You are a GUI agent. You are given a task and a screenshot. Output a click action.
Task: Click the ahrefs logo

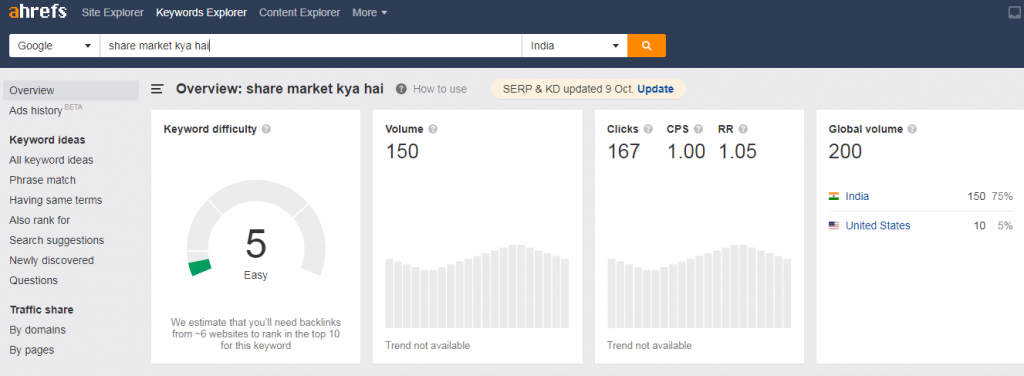pos(38,12)
